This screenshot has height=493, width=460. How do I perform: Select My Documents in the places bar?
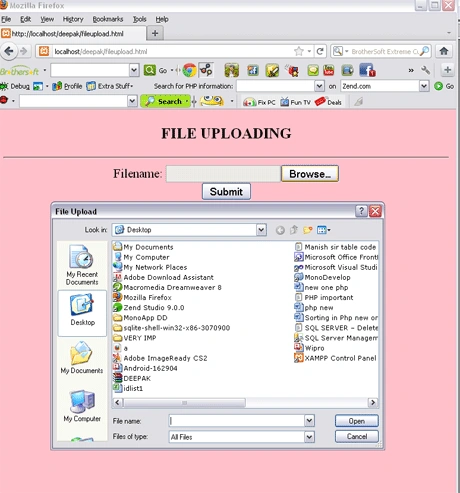point(82,358)
